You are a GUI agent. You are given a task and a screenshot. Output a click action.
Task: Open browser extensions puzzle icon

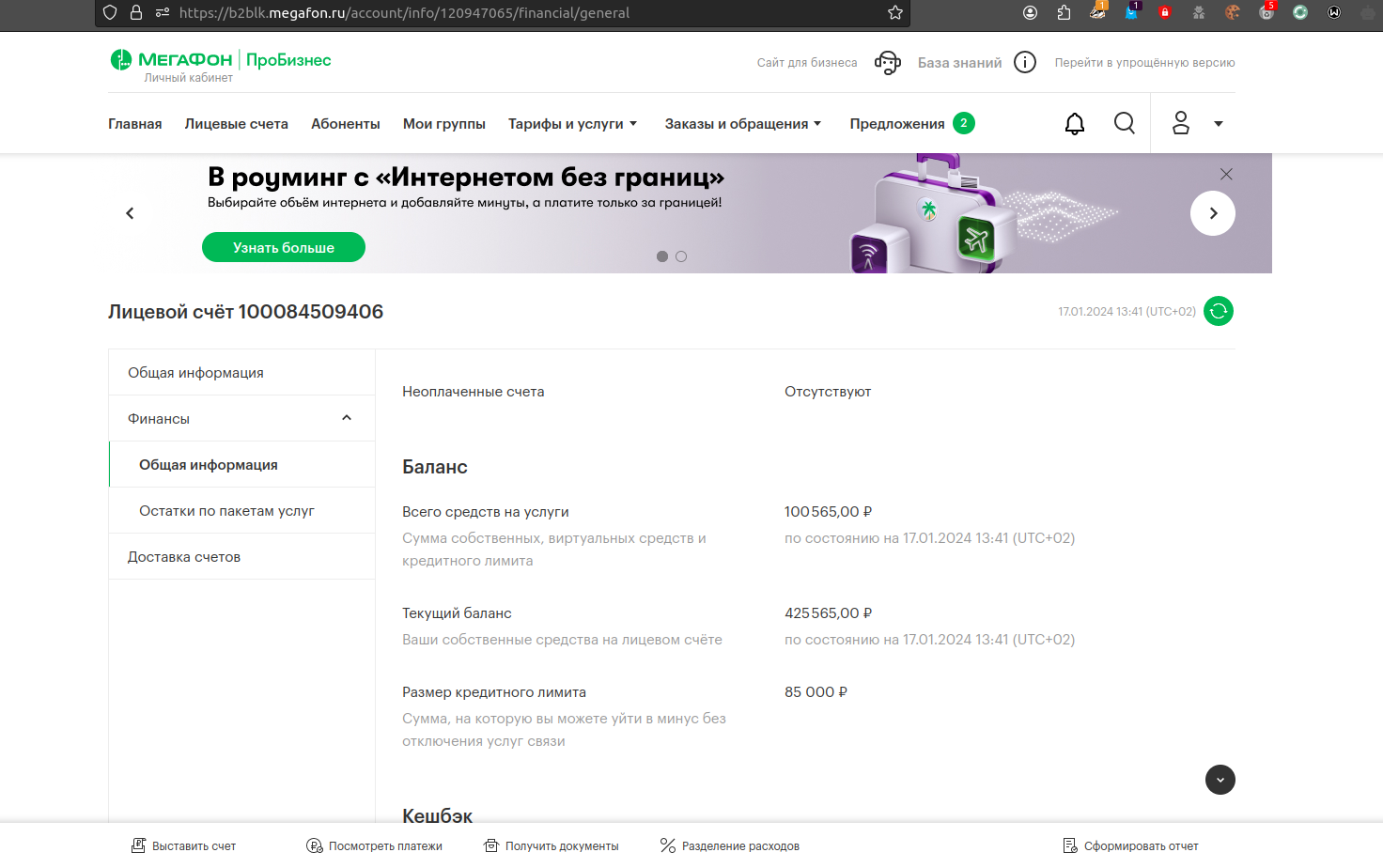tap(1064, 13)
